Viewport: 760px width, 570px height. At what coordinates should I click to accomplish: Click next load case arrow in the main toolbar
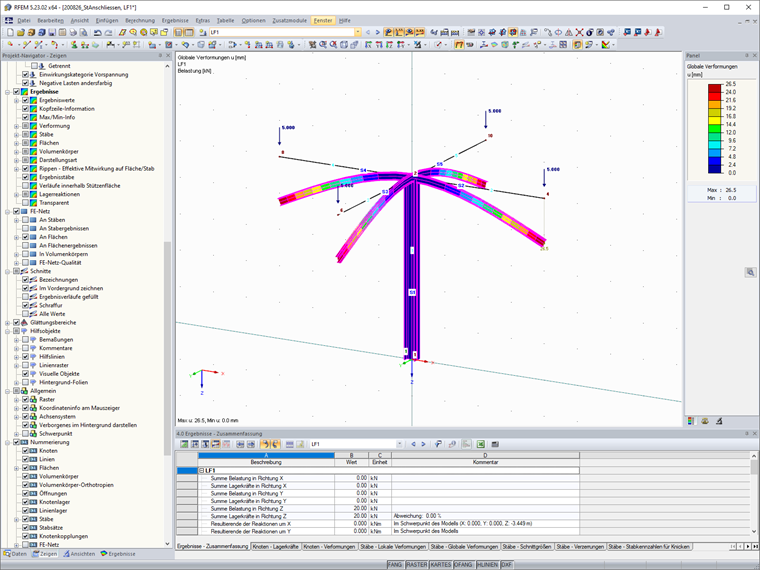(378, 32)
